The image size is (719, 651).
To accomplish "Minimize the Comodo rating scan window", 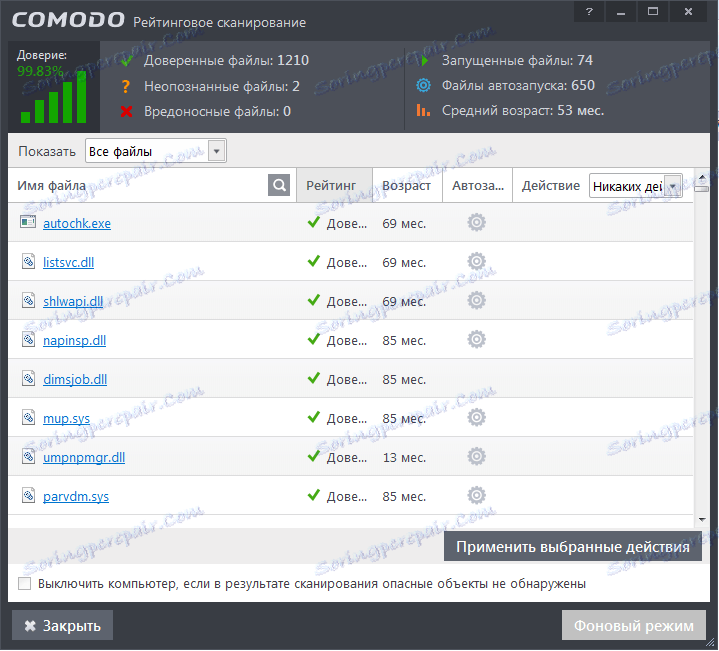I will coord(621,12).
